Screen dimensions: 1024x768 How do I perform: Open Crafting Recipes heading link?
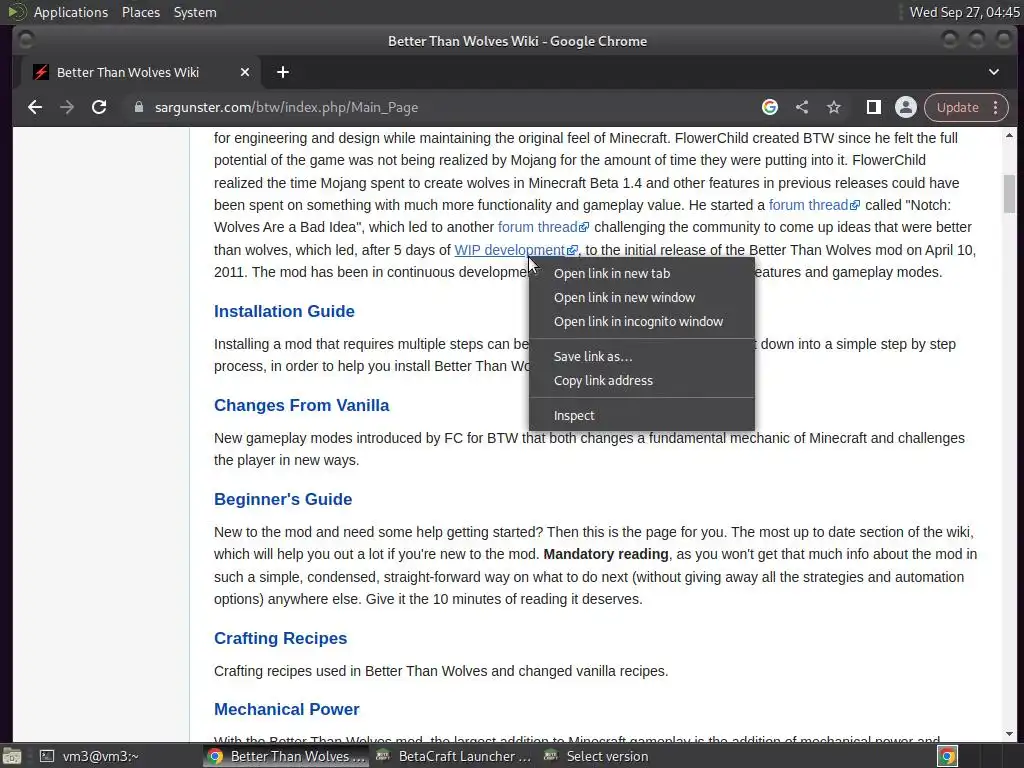point(280,639)
